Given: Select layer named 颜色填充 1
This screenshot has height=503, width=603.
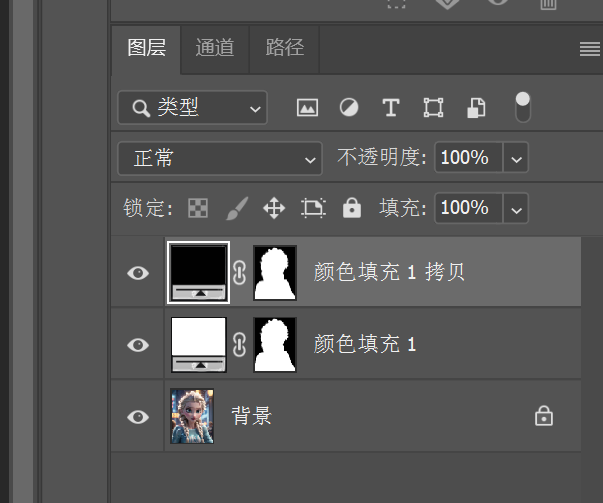Looking at the screenshot, I should click(x=365, y=344).
